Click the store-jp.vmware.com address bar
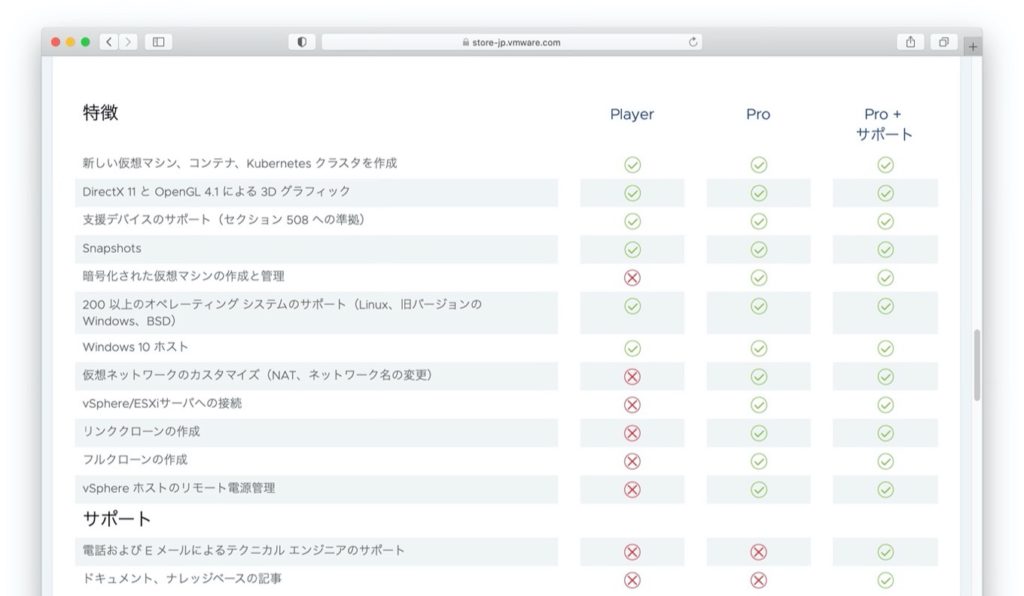 pos(510,42)
